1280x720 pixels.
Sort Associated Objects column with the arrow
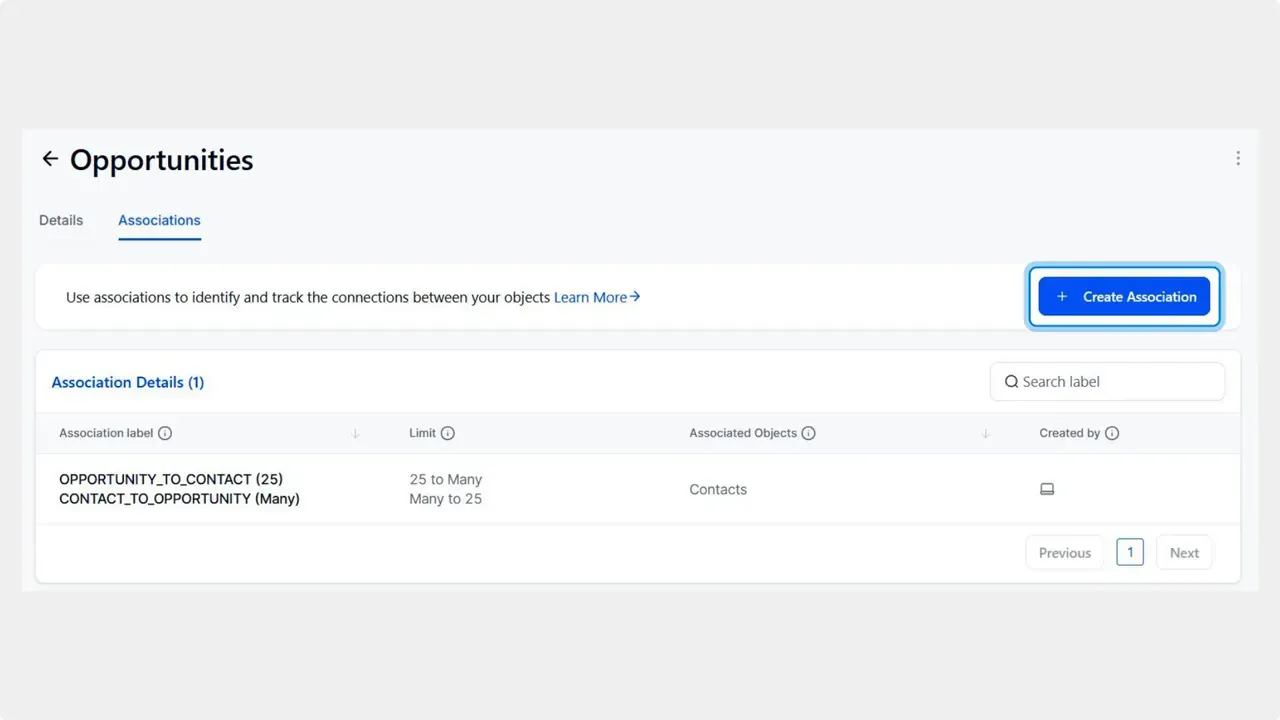(x=985, y=433)
